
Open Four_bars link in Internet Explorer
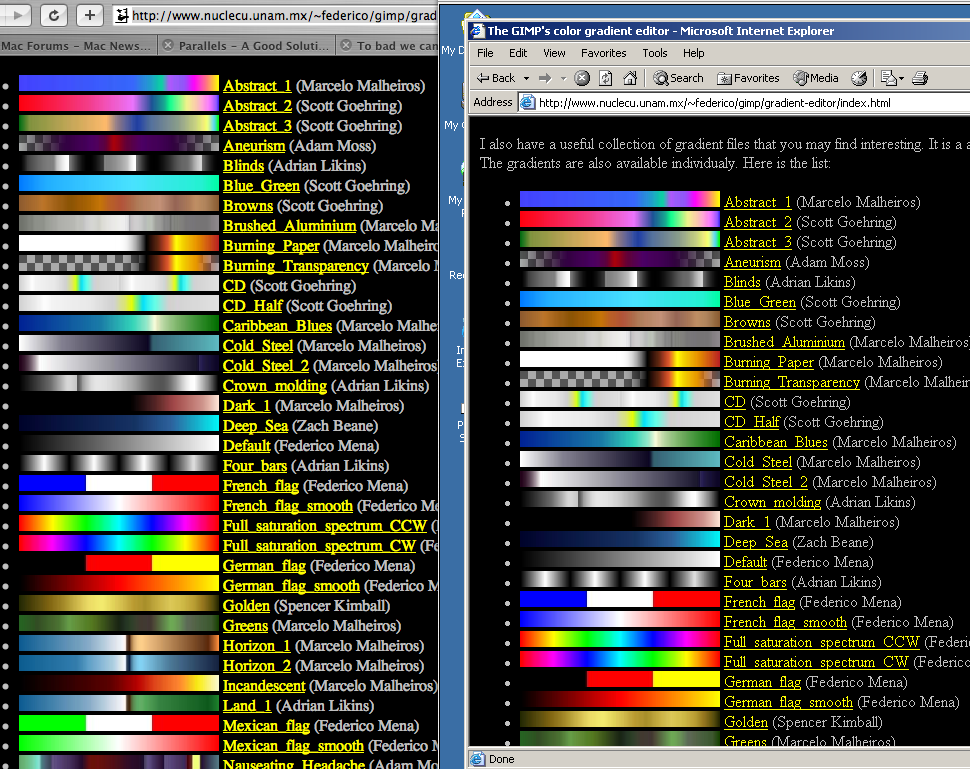coord(755,582)
